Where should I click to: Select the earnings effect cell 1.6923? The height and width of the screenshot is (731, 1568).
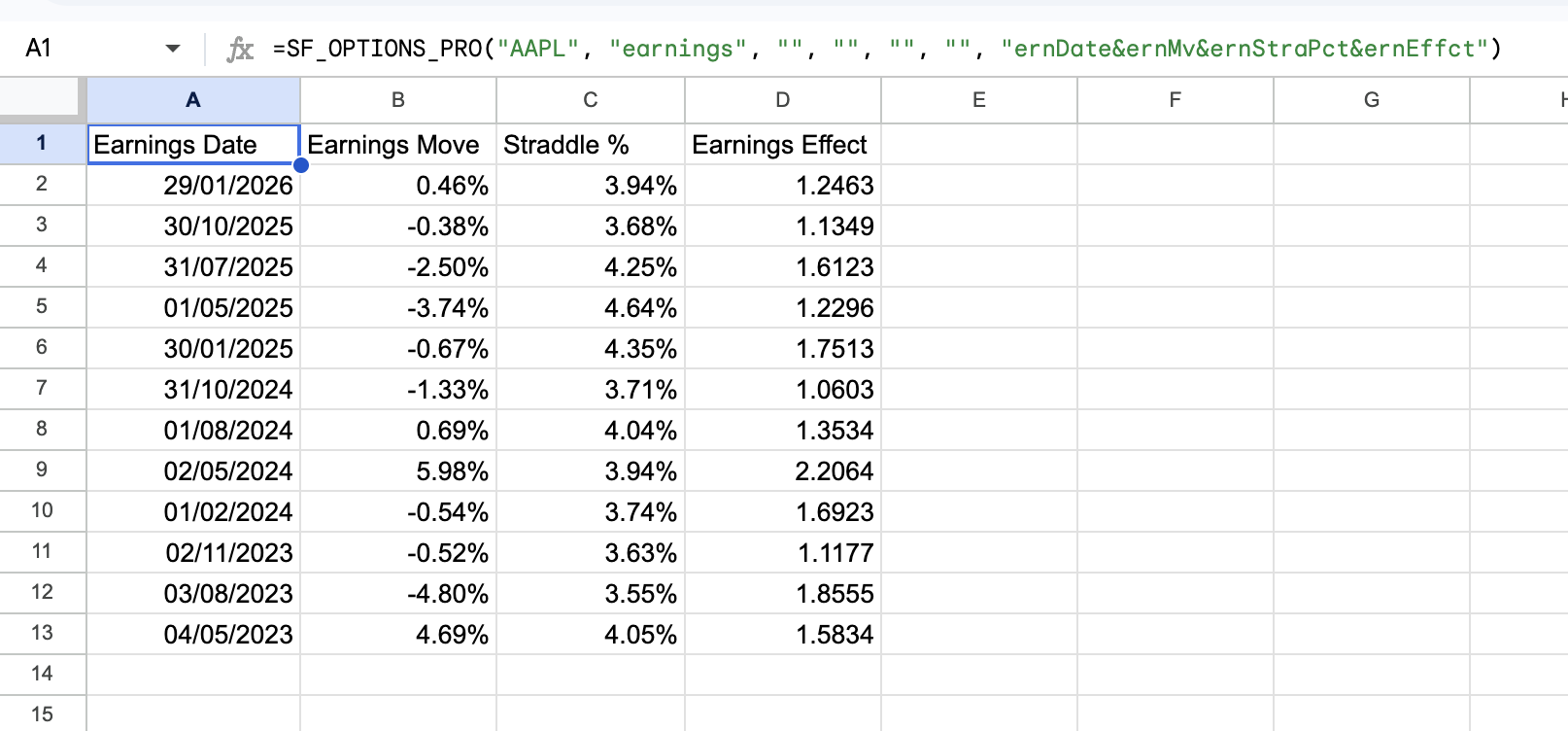click(x=783, y=511)
